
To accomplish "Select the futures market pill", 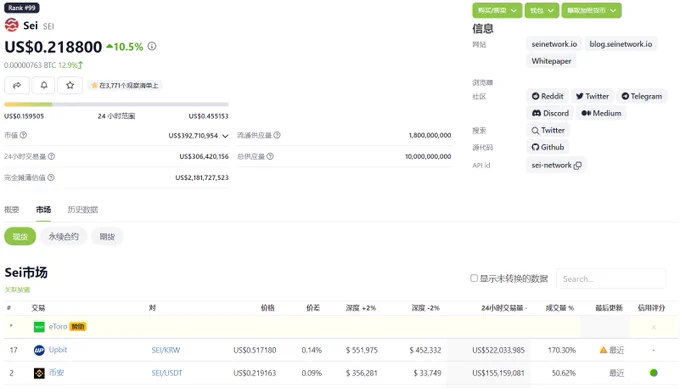I will coord(107,237).
